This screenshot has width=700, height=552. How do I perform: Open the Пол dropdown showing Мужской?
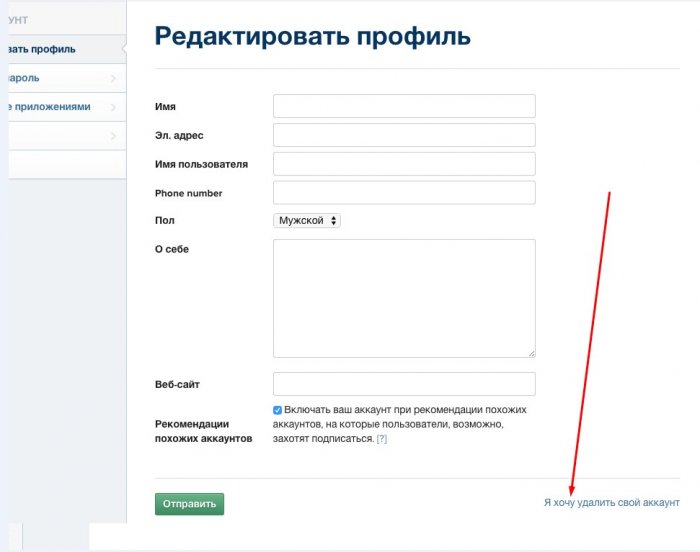(307, 220)
